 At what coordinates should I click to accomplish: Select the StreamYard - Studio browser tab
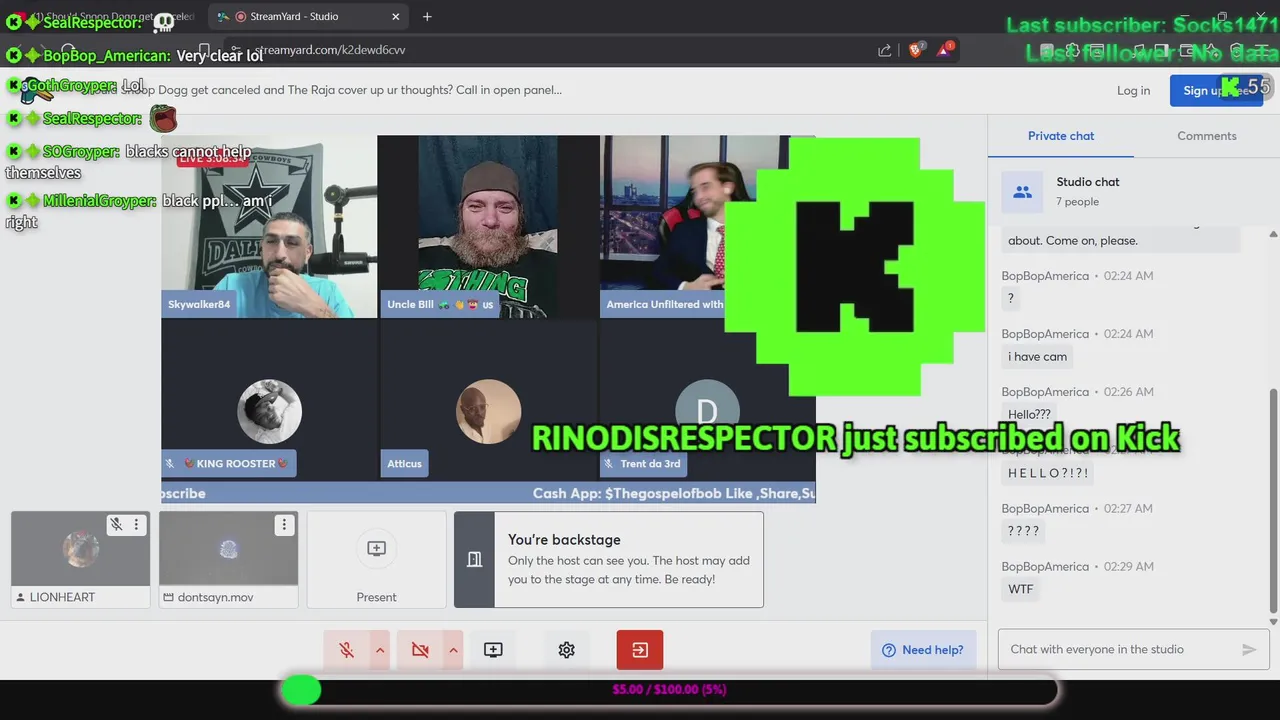point(309,16)
